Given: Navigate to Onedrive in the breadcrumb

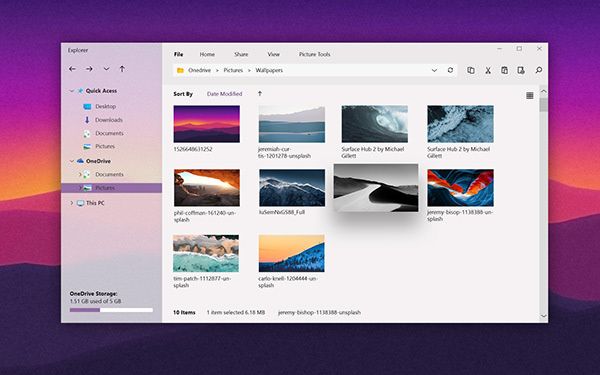Looking at the screenshot, I should pos(199,70).
